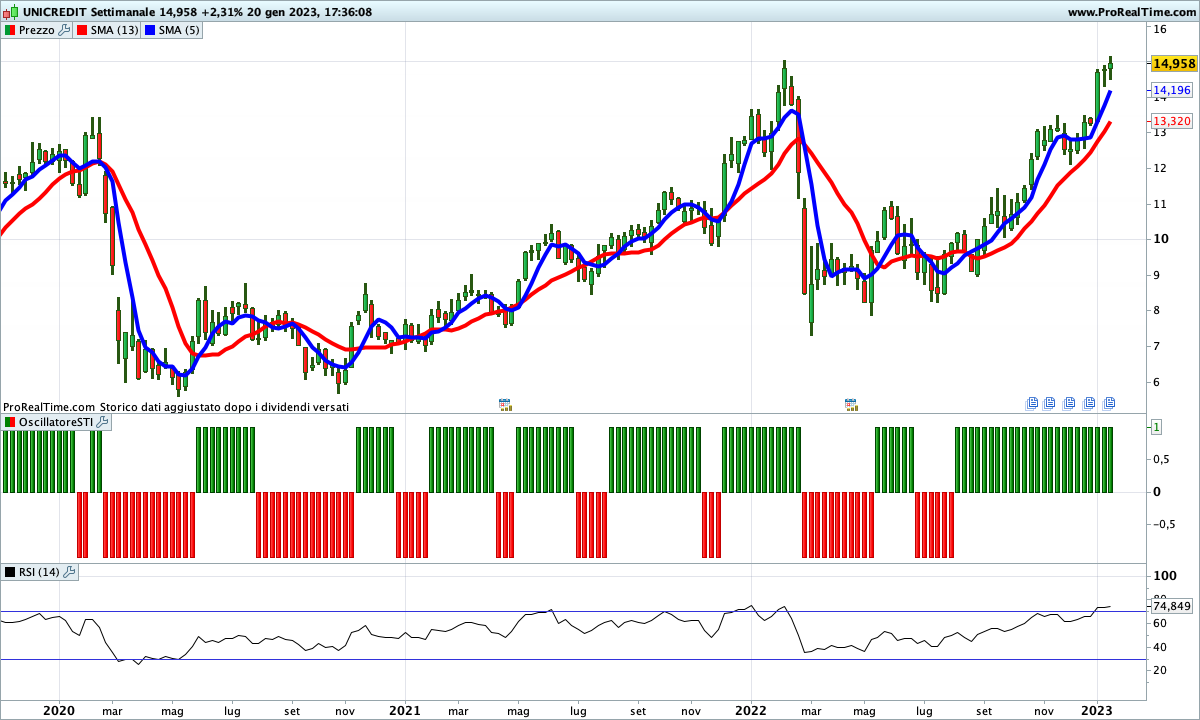Click the price axis value 6
This screenshot has width=1200, height=720.
click(x=1157, y=382)
